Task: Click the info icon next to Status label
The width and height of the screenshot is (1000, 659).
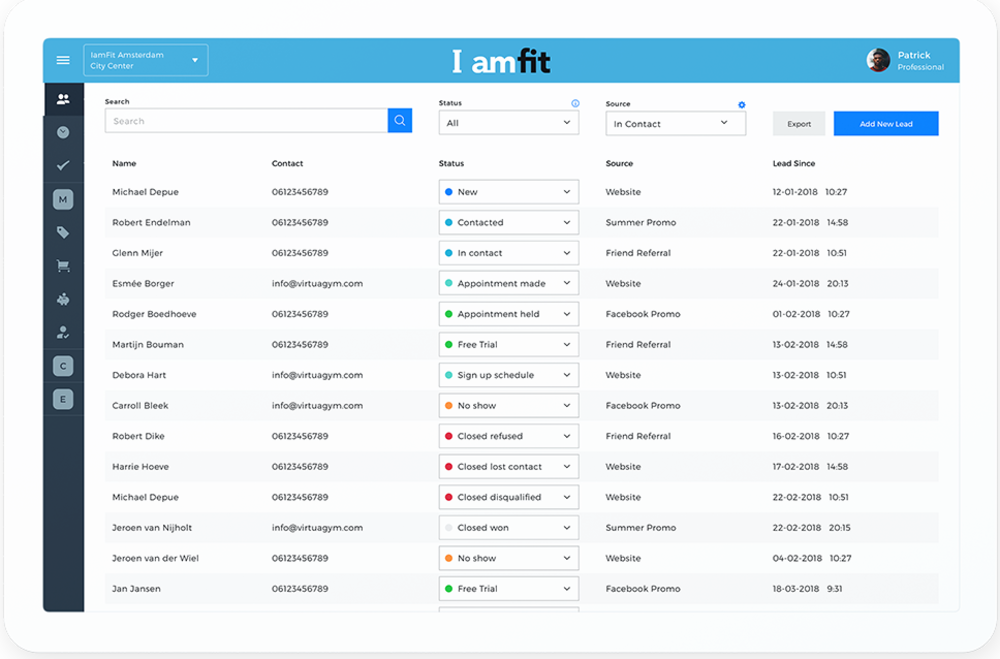Action: coord(577,102)
